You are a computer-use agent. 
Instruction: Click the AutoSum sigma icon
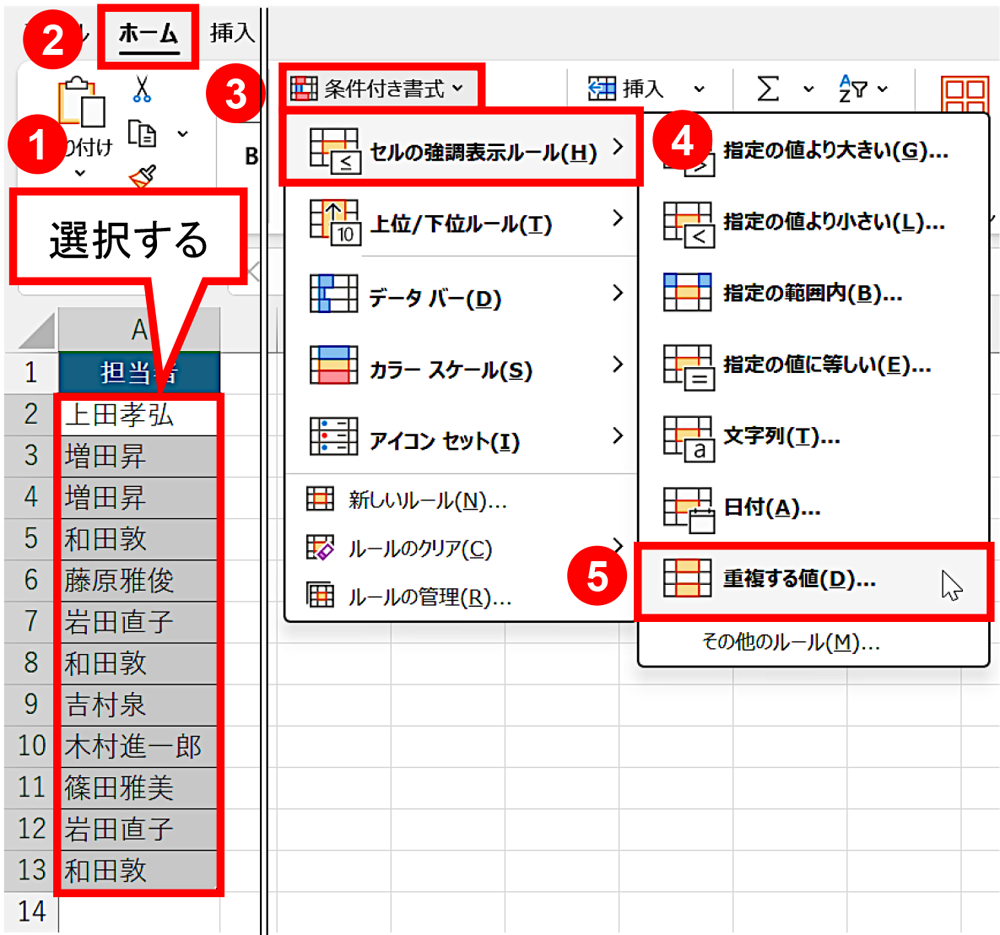click(x=768, y=90)
